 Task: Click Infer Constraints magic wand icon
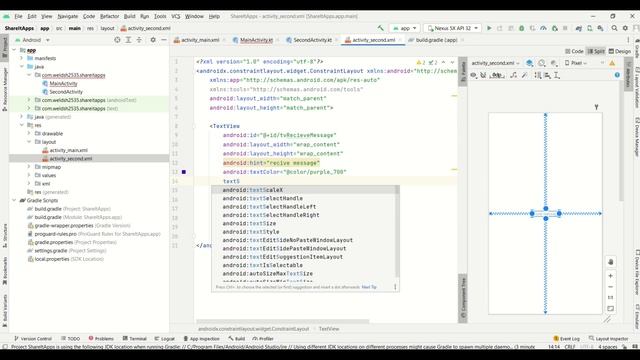[x=524, y=75]
